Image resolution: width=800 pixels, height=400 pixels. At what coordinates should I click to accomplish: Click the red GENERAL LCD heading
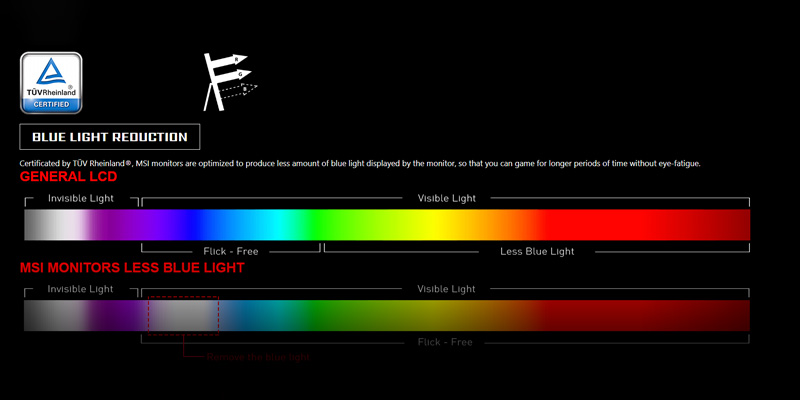[68, 177]
